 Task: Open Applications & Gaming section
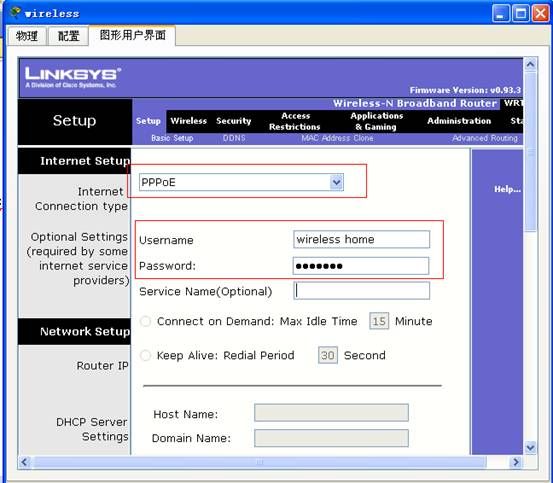(376, 121)
